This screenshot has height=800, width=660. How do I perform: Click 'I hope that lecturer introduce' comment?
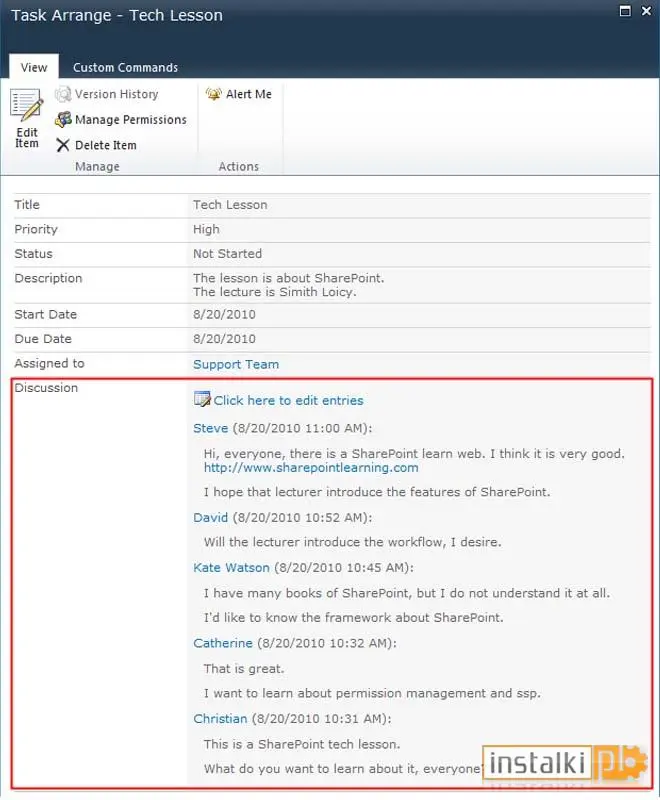tap(377, 492)
